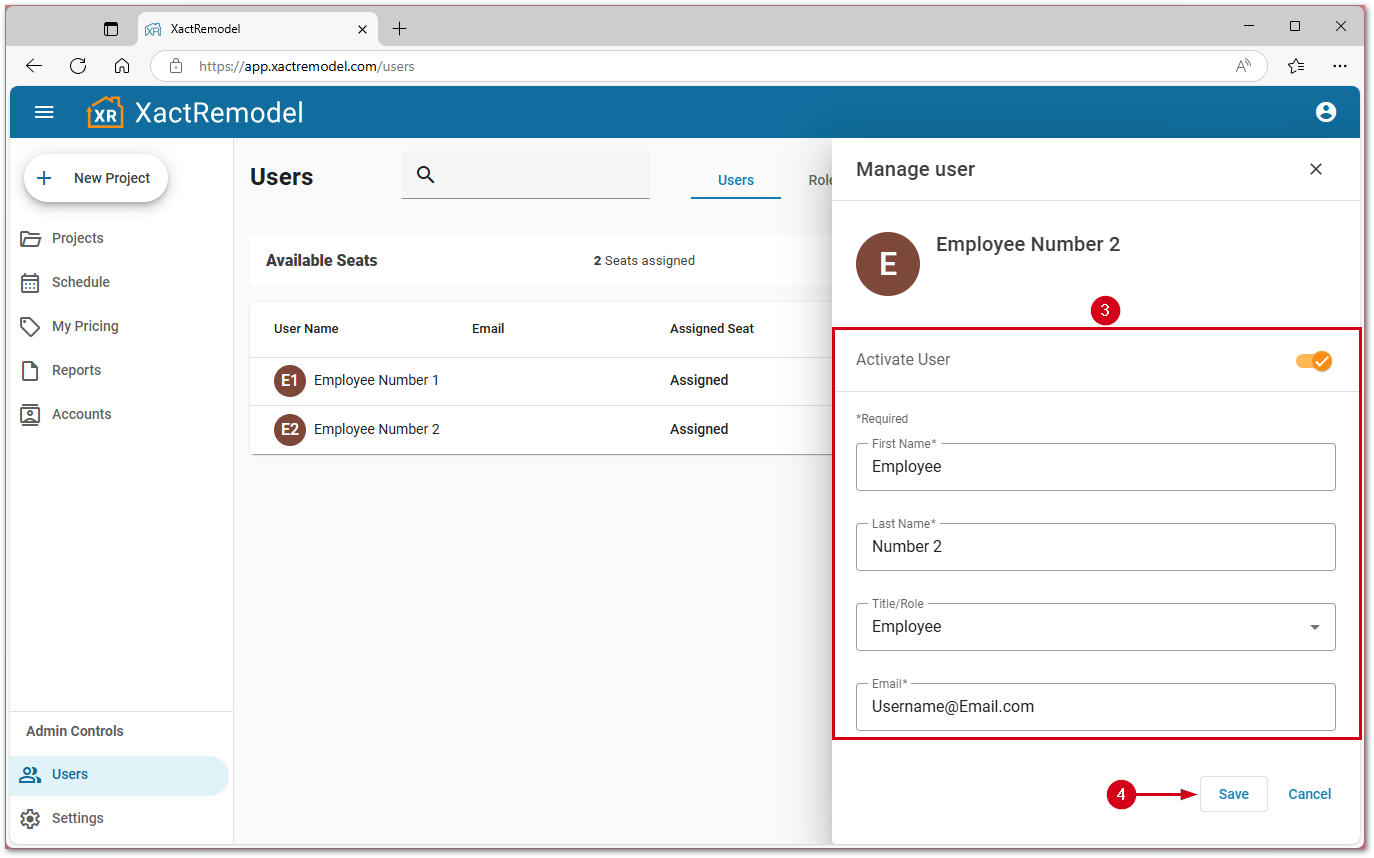The height and width of the screenshot is (858, 1374).
Task: Click the Projects folder icon
Action: (x=31, y=238)
